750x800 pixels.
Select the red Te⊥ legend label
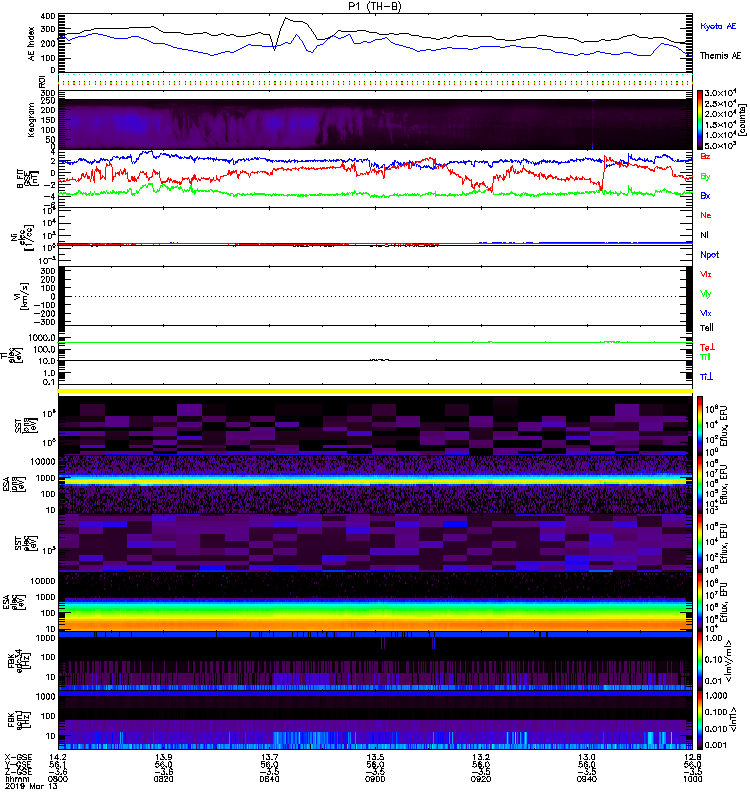pos(708,347)
